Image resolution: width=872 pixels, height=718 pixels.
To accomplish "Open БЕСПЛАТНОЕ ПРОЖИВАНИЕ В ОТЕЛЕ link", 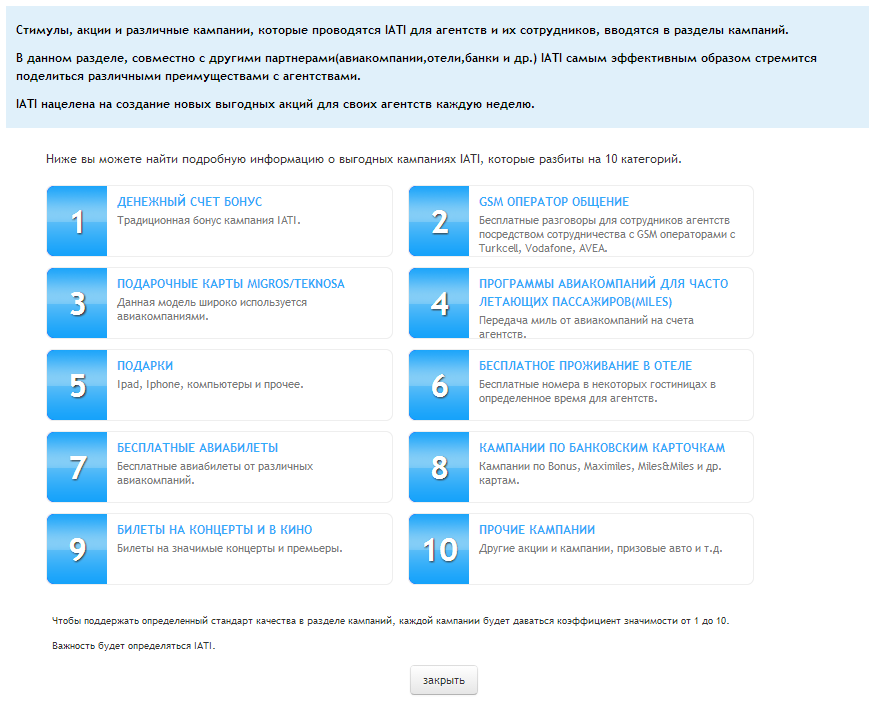I will tap(586, 366).
